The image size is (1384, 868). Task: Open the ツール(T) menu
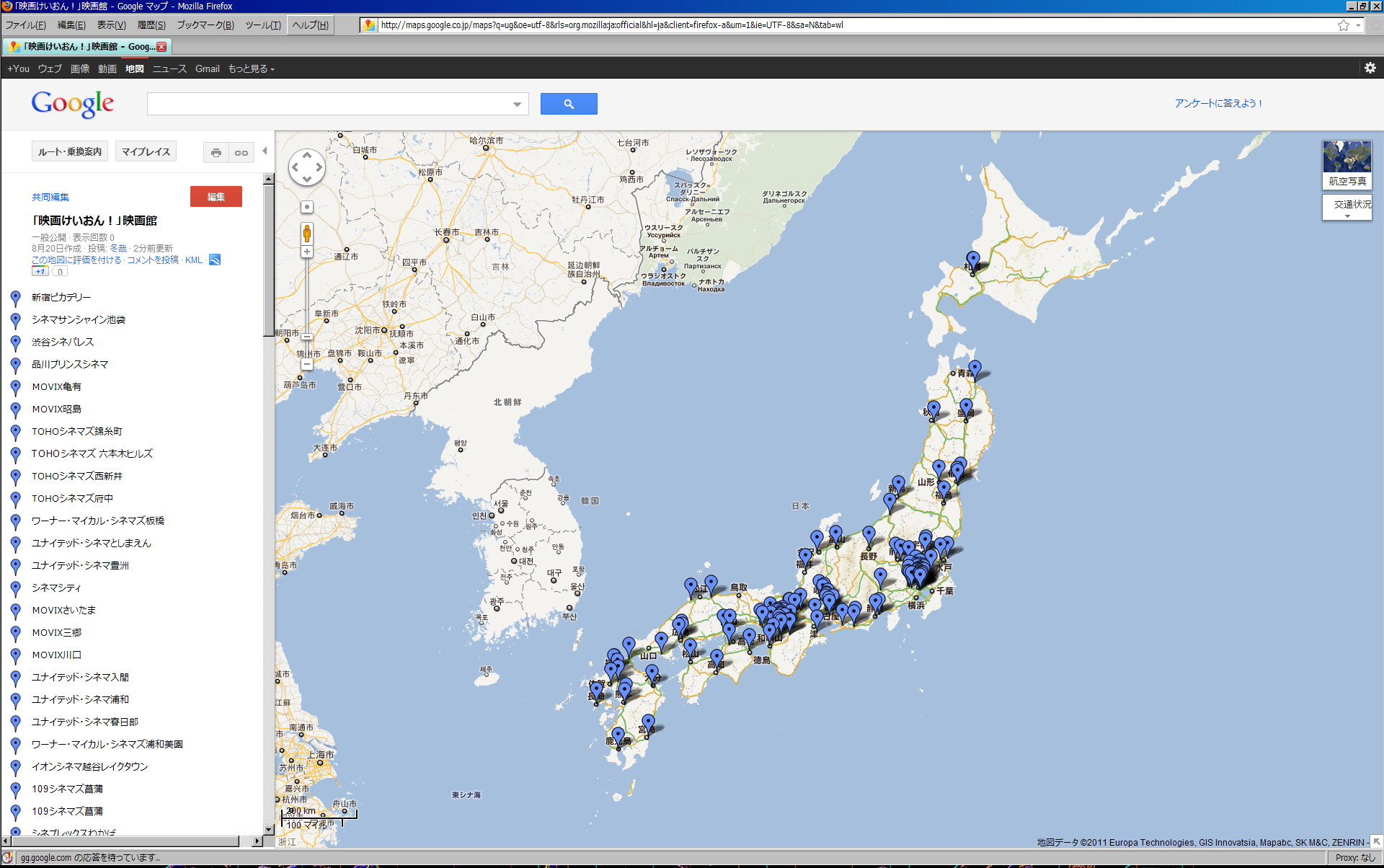coord(262,25)
